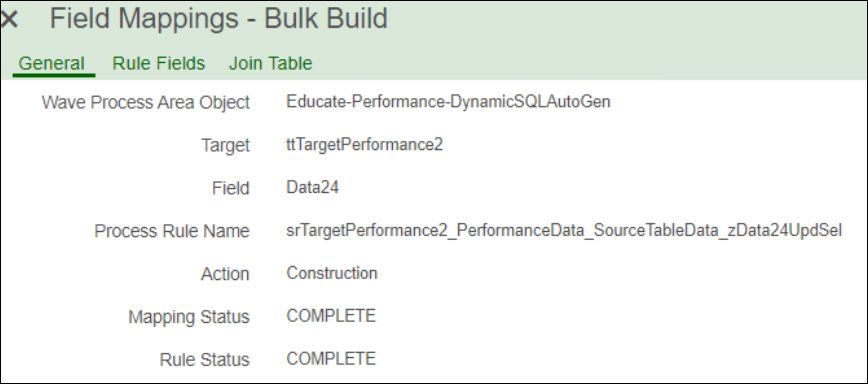Click the Rule Status label
Viewport: 868px width, 384px height.
204,360
